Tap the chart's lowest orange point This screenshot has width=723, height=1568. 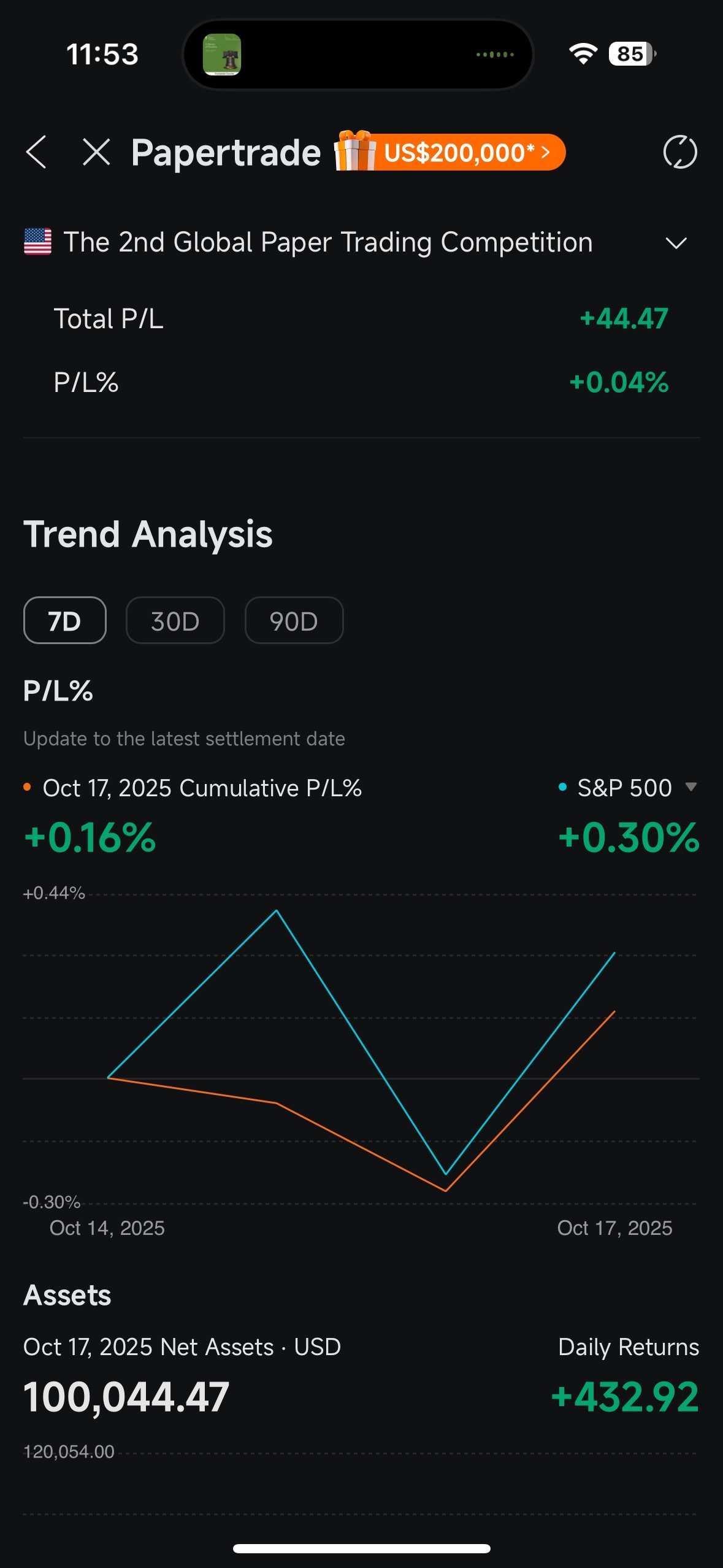coord(446,1191)
